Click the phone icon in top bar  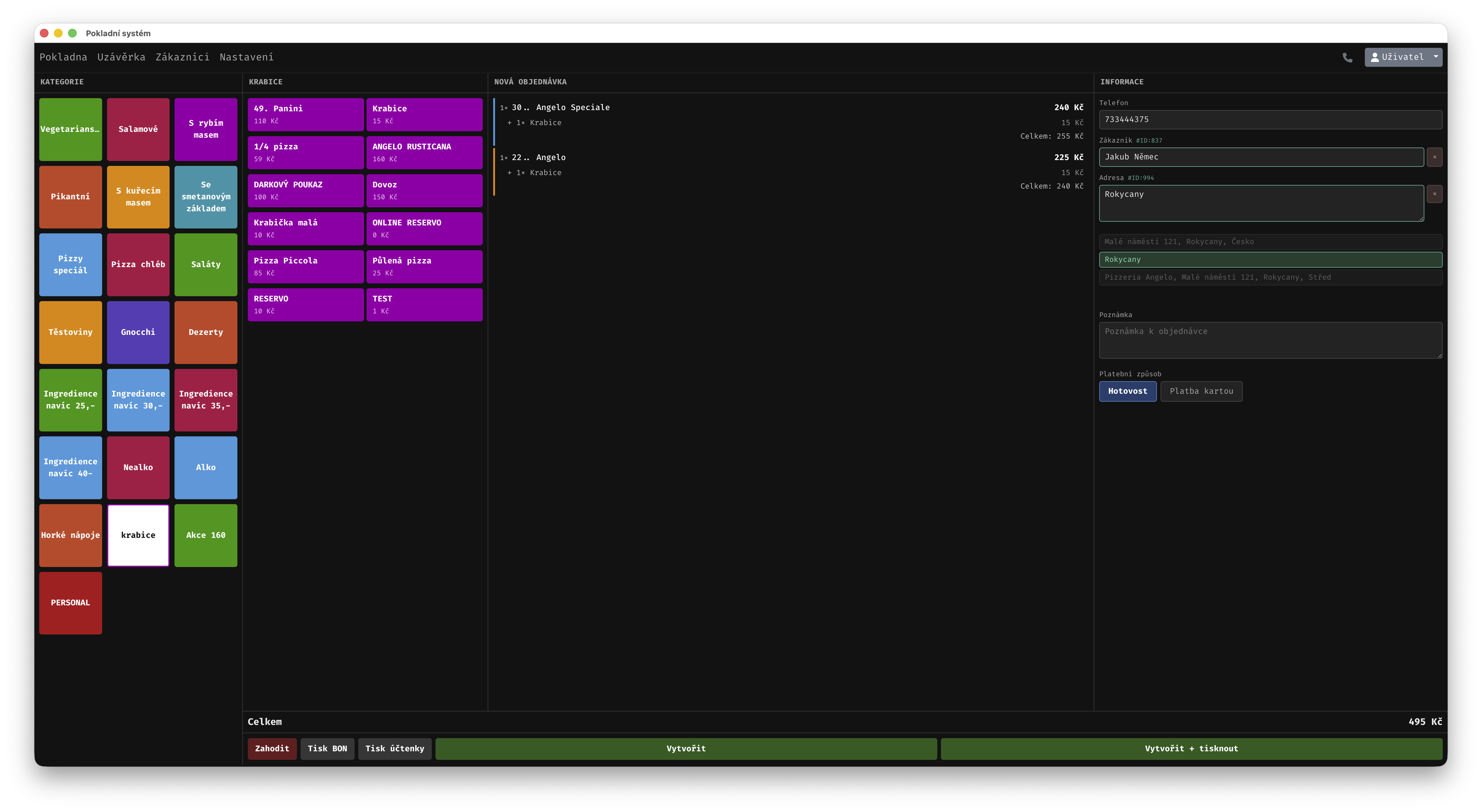[x=1347, y=58]
